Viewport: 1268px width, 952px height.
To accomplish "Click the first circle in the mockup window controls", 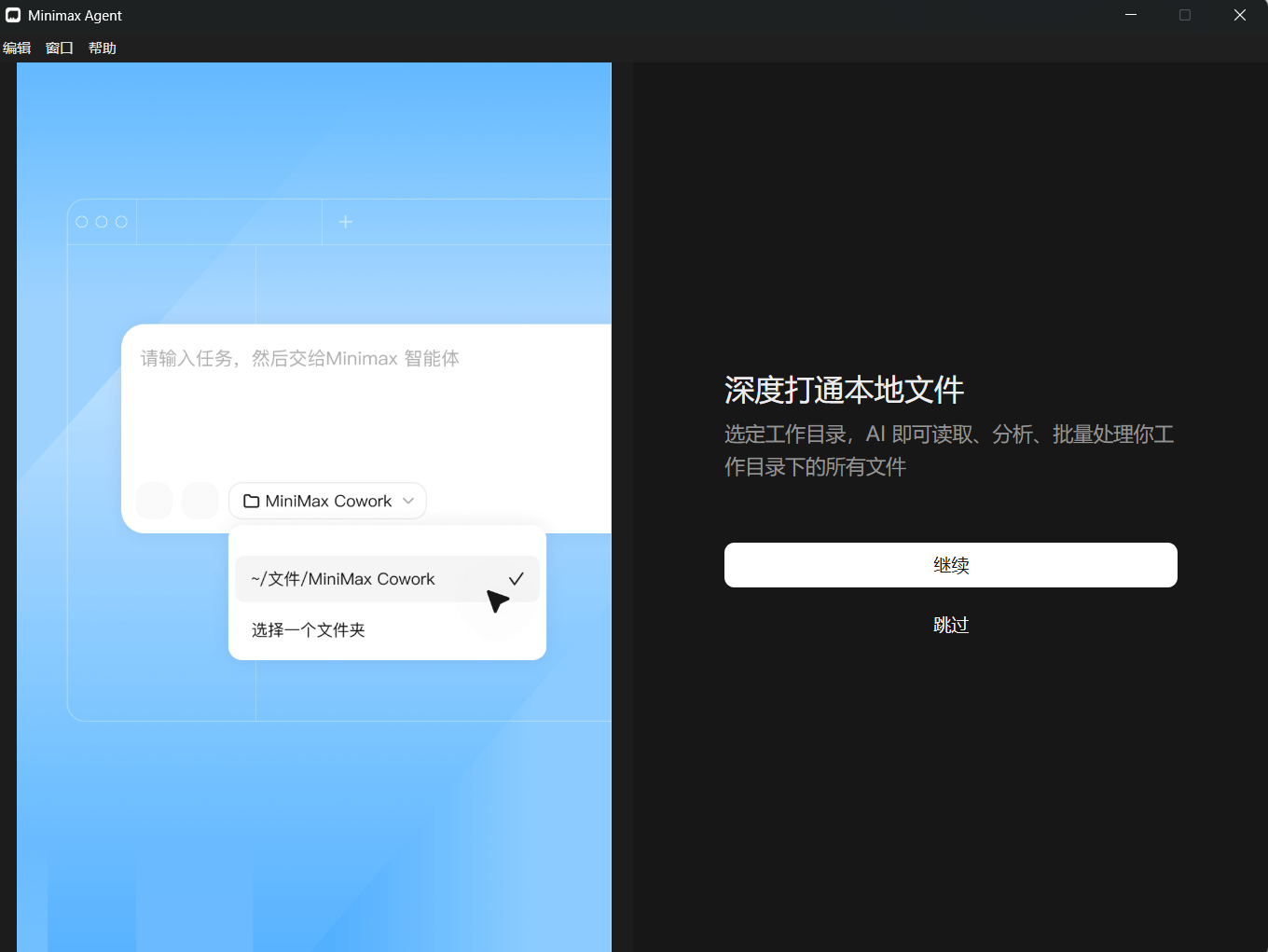I will pos(82,221).
